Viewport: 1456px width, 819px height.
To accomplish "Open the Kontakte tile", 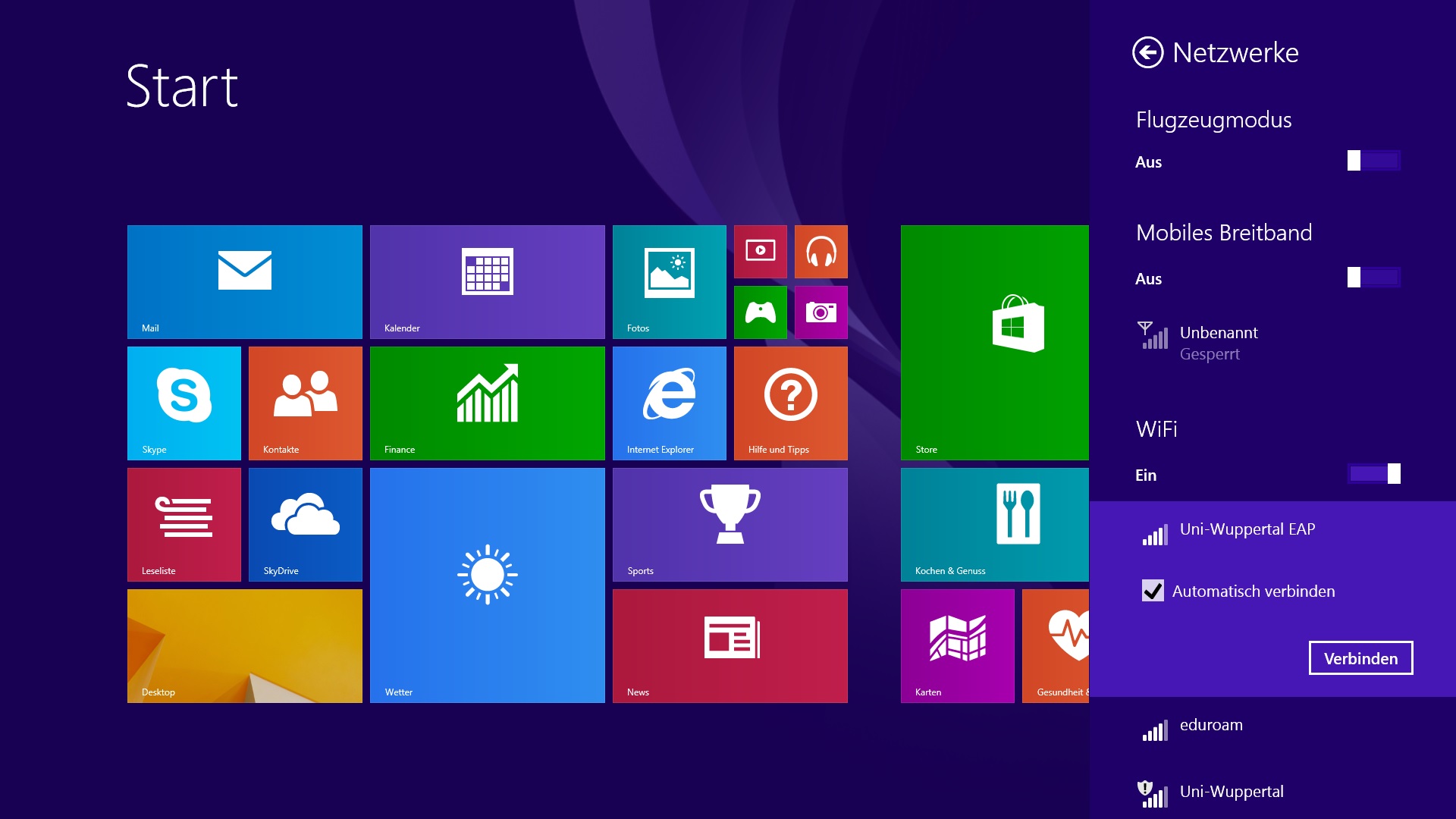I will click(306, 403).
